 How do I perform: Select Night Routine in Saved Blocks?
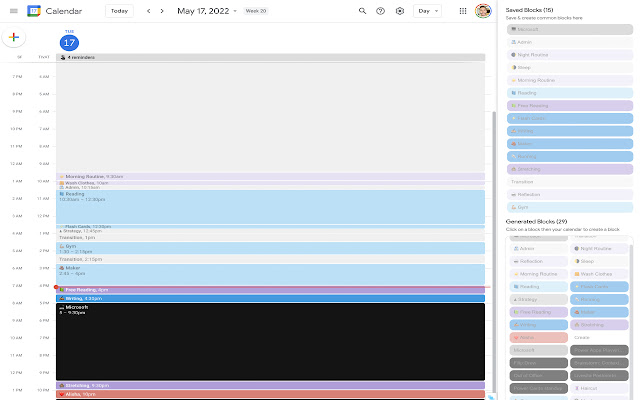point(570,55)
